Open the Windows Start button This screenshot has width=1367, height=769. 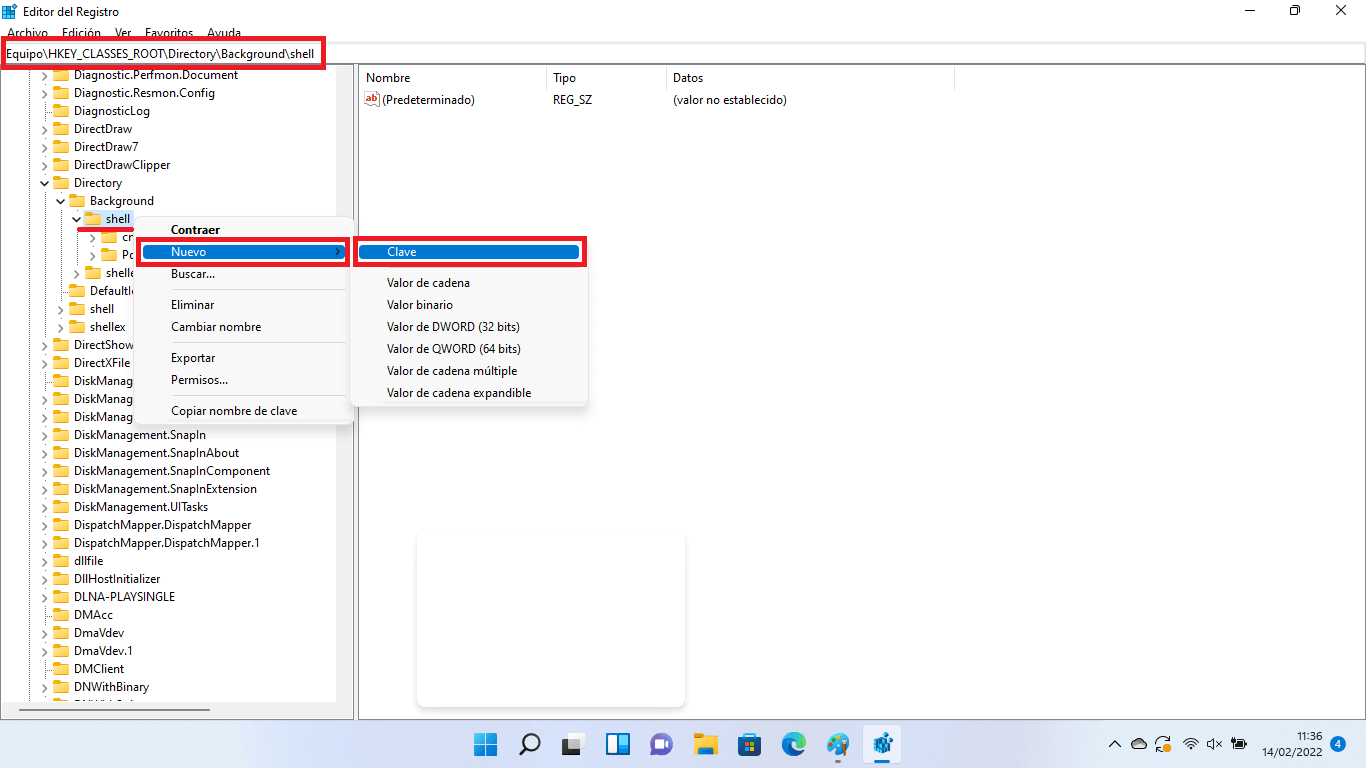(485, 744)
